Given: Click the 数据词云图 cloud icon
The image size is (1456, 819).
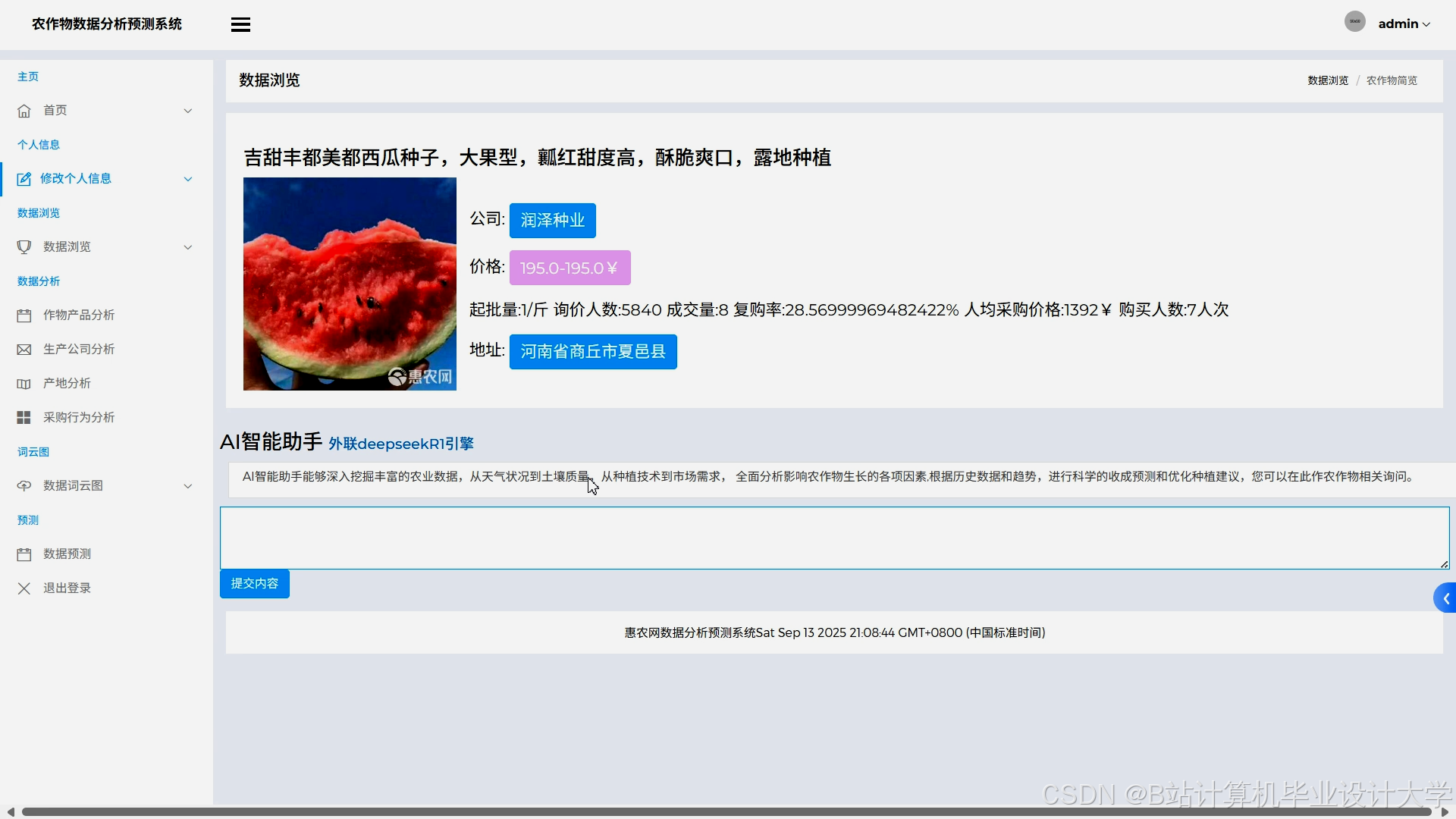Looking at the screenshot, I should click(24, 485).
